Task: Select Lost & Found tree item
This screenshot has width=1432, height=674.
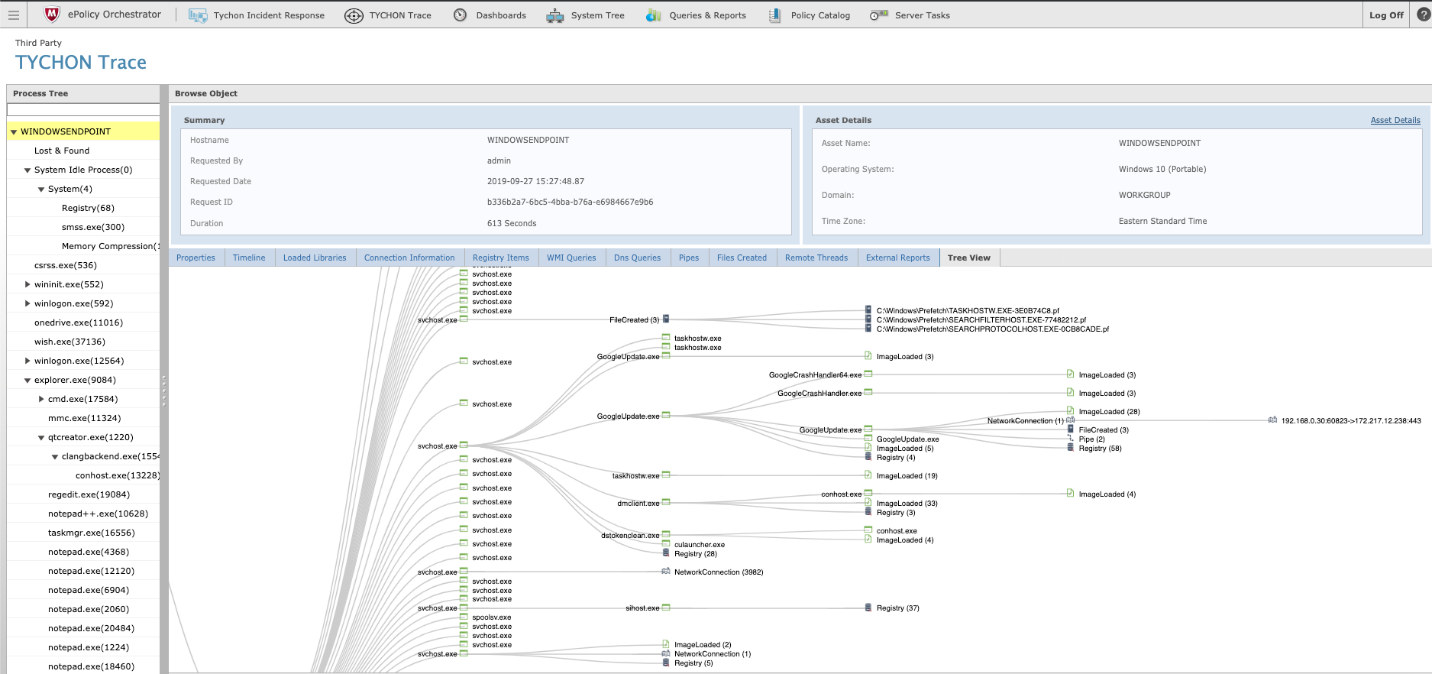Action: 62,151
